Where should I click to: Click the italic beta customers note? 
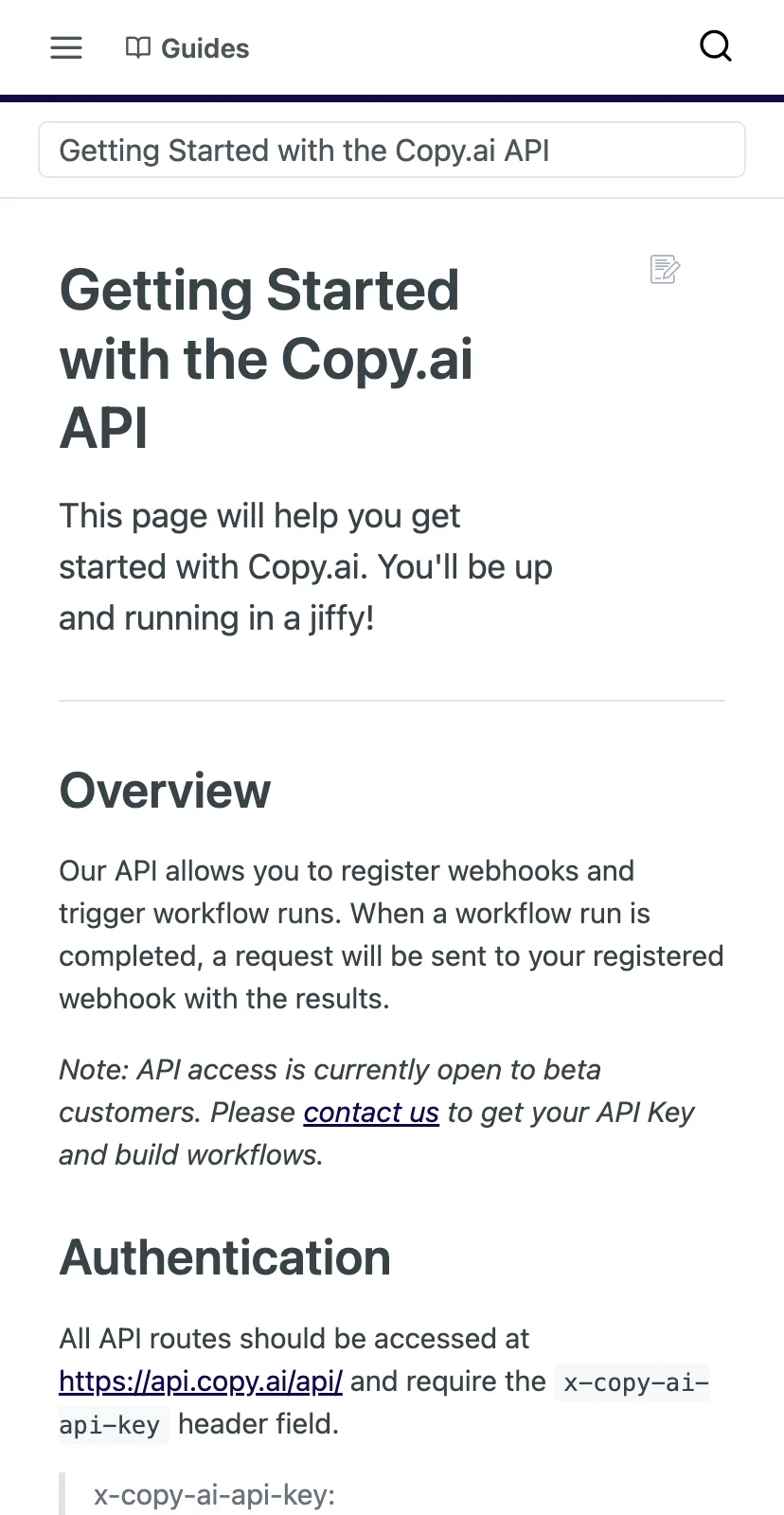377,1112
